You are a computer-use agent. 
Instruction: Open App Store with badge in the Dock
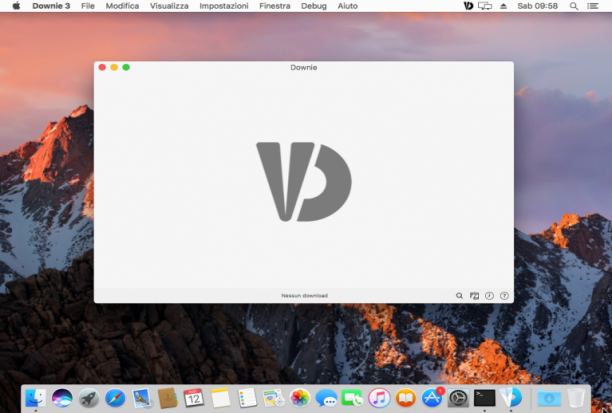tap(432, 398)
